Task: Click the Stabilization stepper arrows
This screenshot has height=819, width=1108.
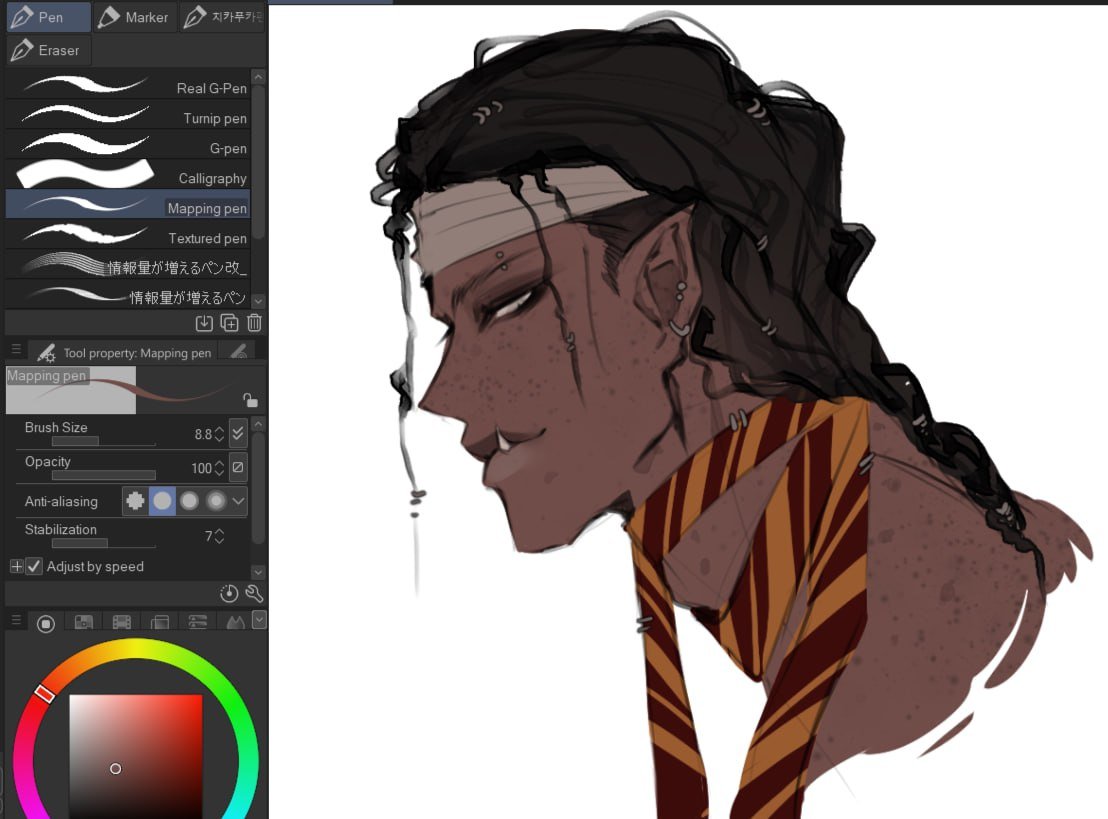Action: point(219,536)
